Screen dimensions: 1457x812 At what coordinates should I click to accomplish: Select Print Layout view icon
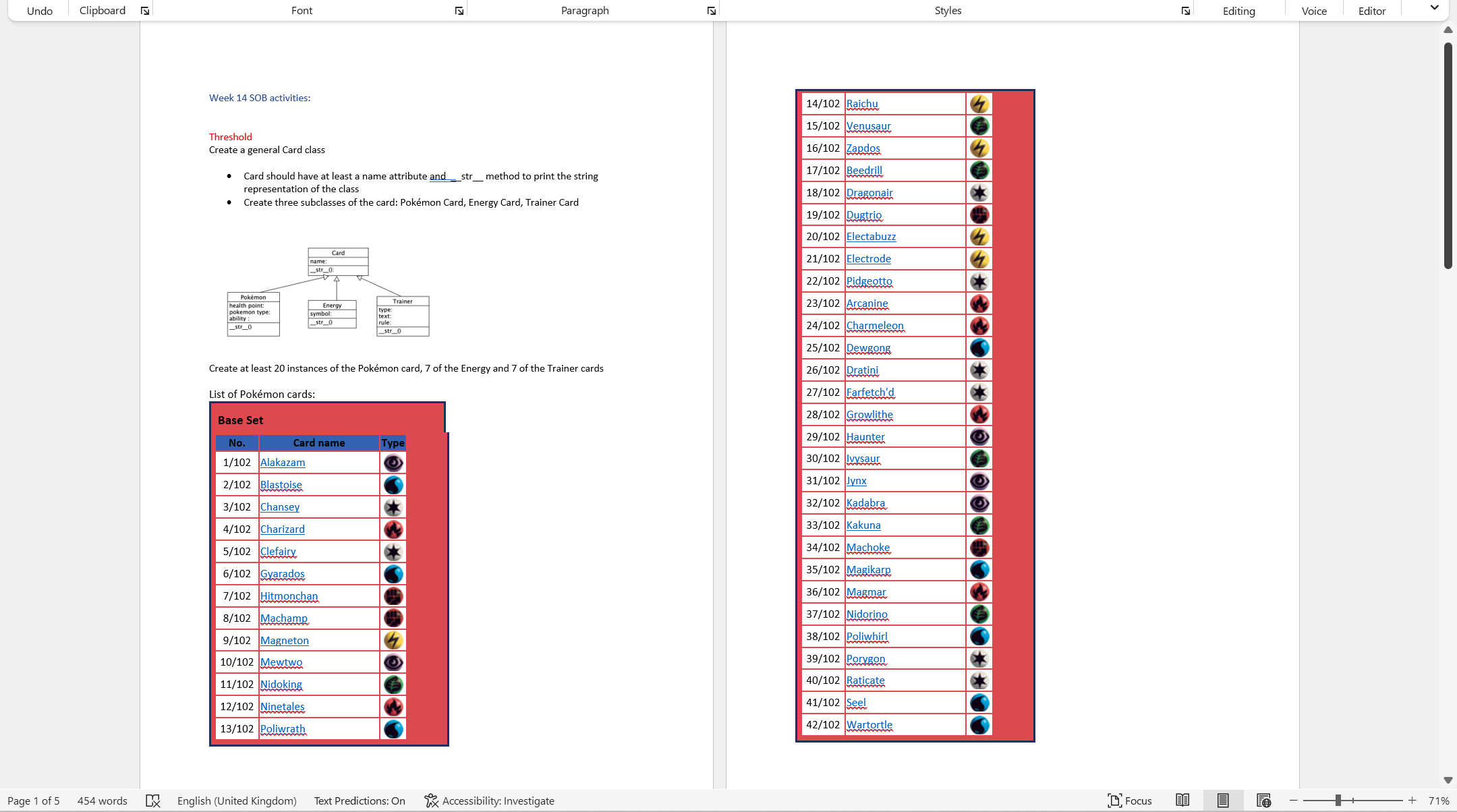1222,801
